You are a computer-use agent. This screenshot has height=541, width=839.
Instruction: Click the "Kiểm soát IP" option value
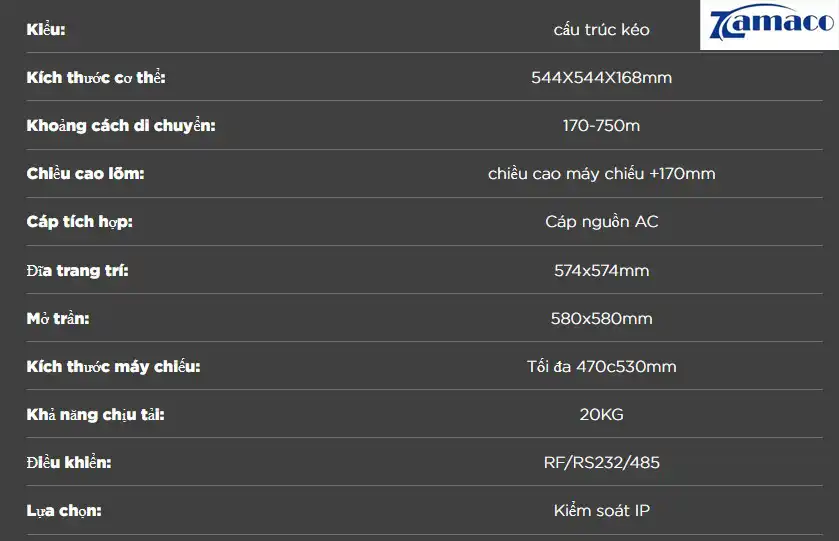tap(601, 511)
